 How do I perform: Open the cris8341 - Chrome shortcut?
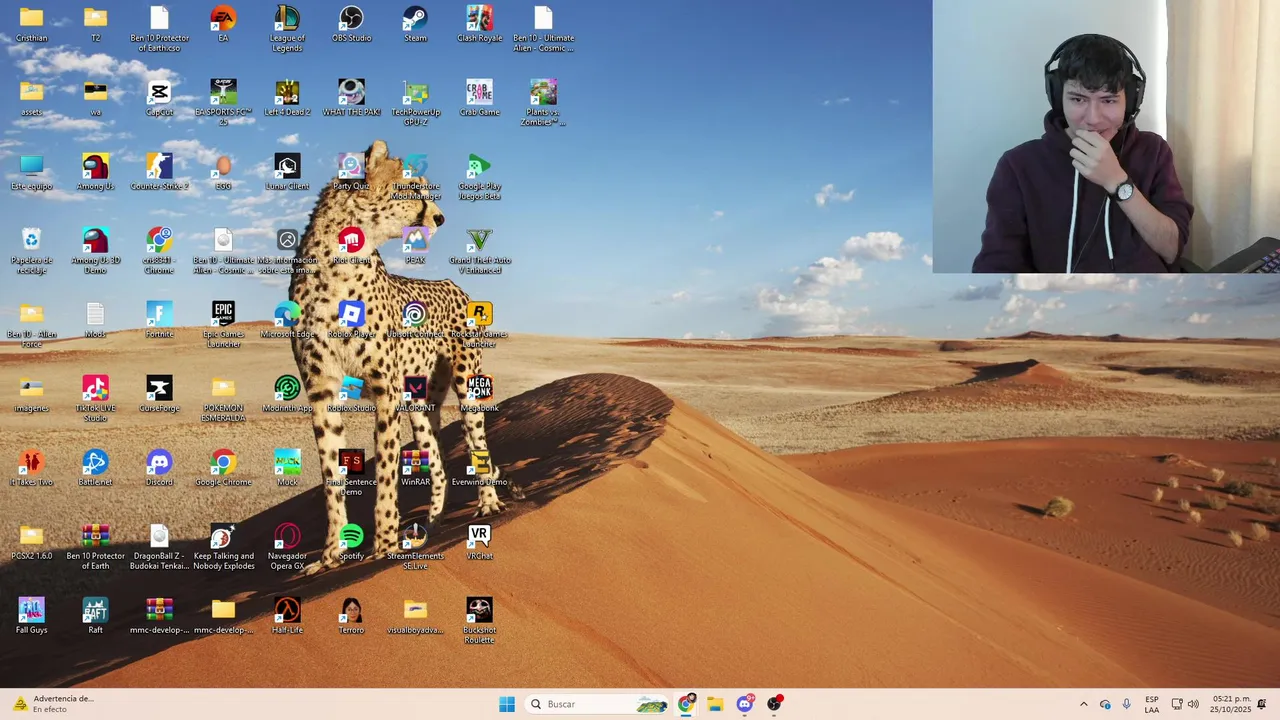click(x=159, y=250)
